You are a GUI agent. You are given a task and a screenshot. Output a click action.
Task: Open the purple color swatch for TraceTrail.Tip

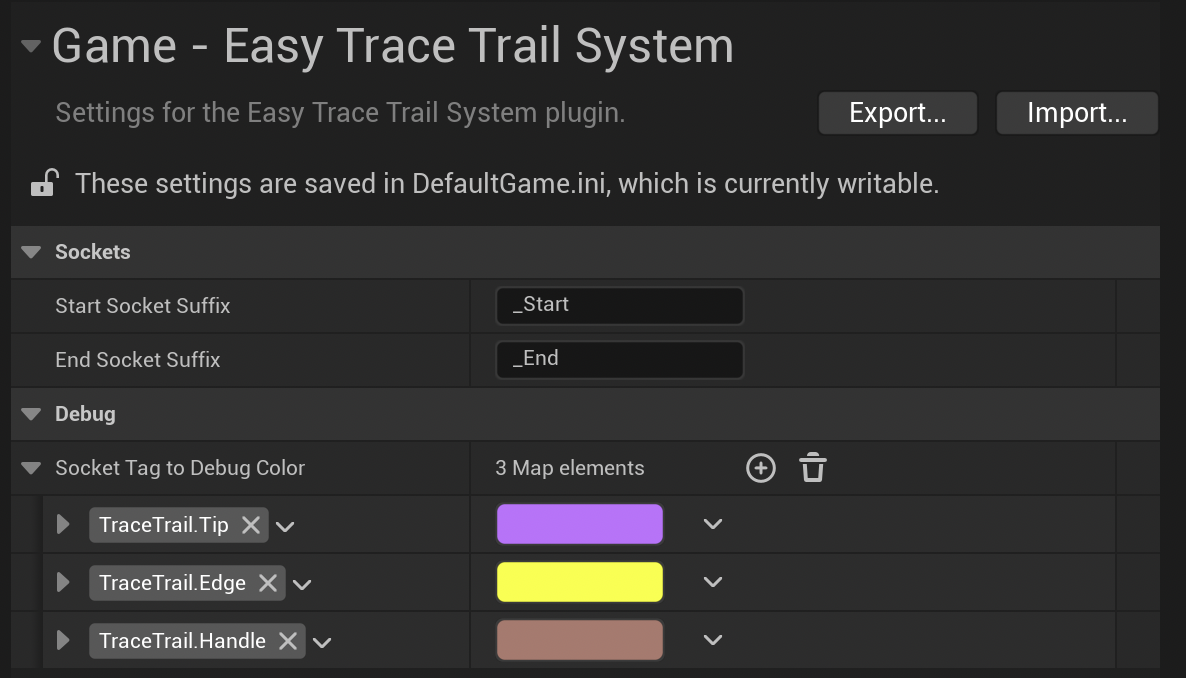pos(580,525)
